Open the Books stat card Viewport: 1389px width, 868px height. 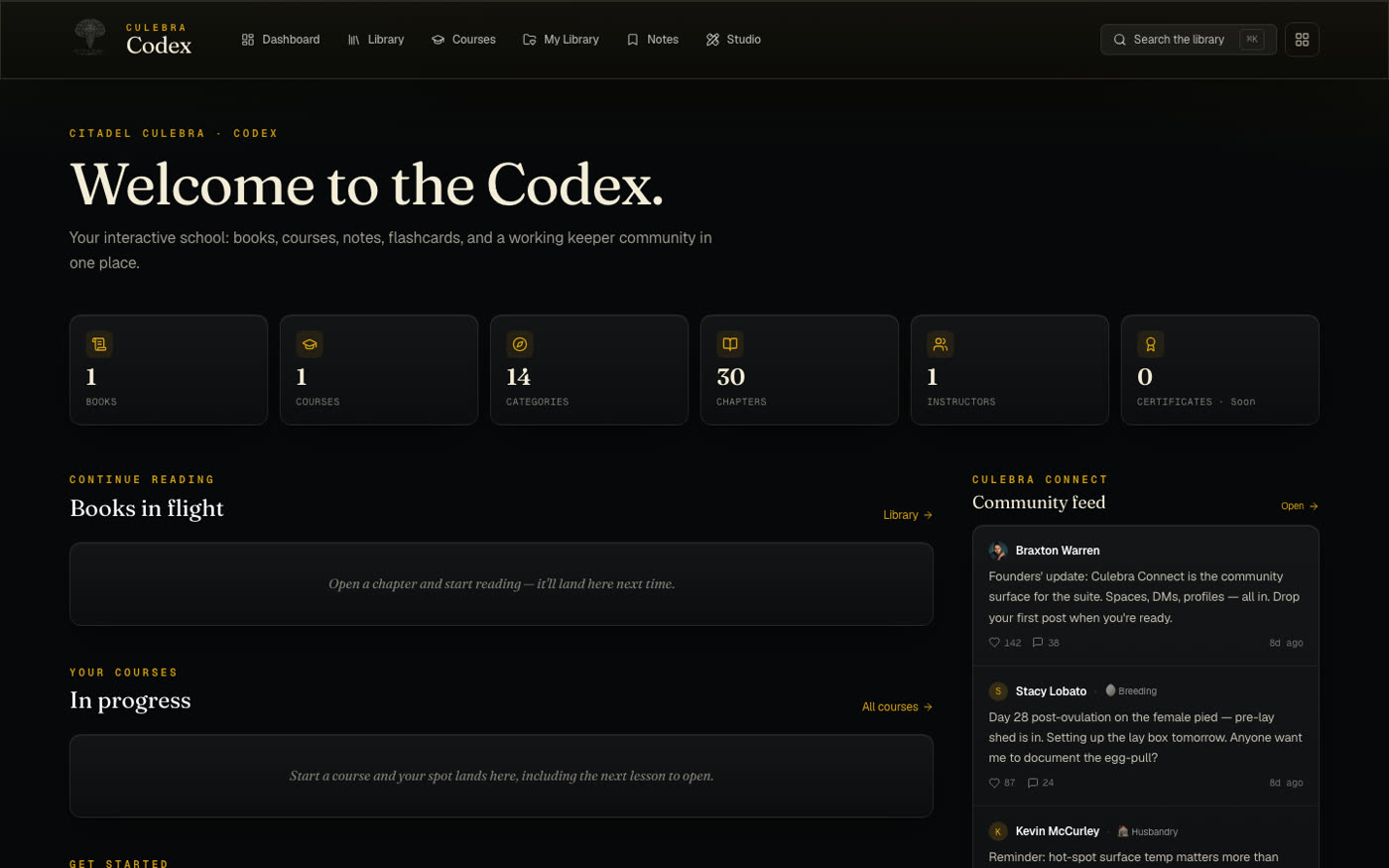click(169, 370)
